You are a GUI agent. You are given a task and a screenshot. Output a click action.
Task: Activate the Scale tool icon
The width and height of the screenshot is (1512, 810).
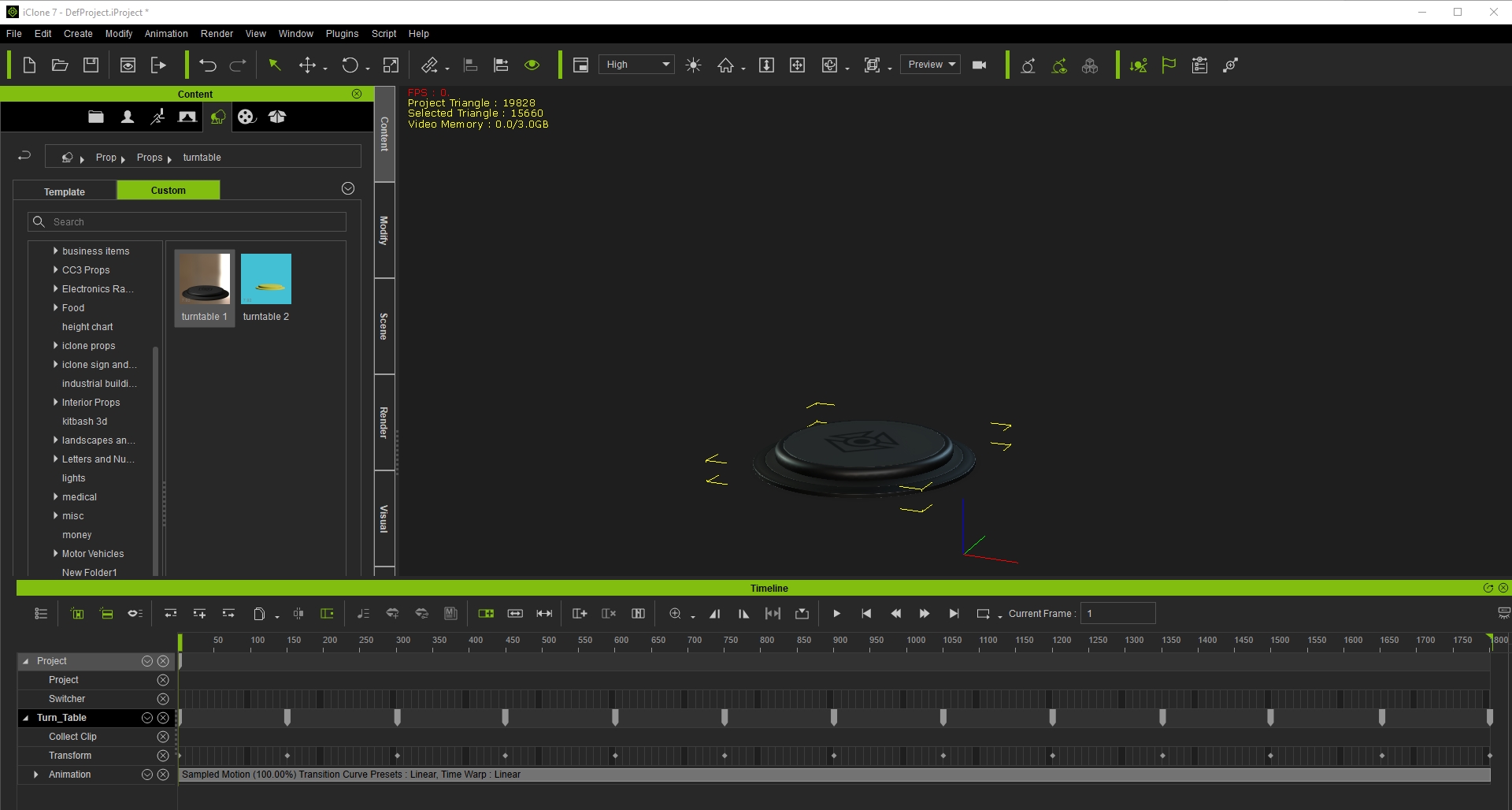click(391, 65)
